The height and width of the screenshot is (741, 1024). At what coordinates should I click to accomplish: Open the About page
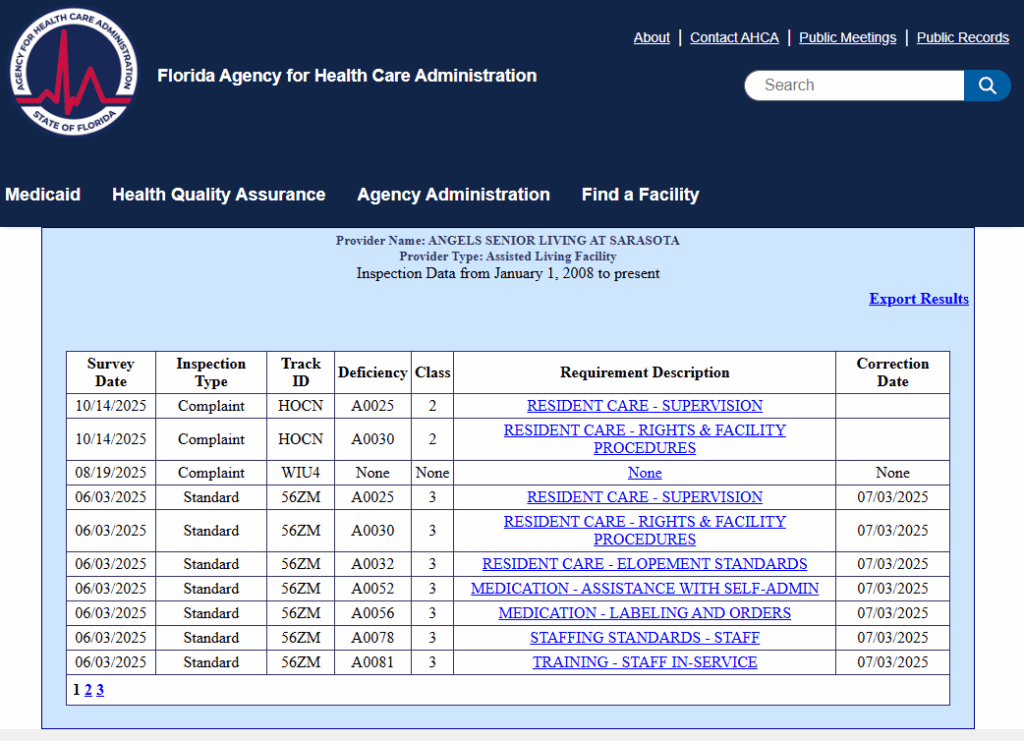coord(651,37)
